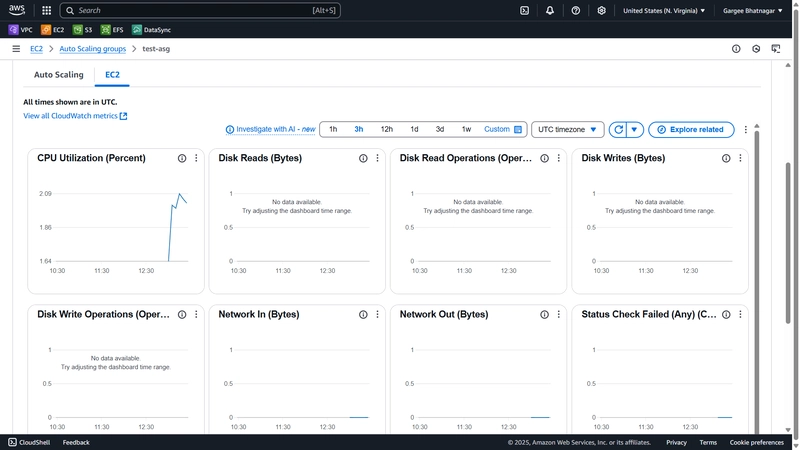The width and height of the screenshot is (800, 450).
Task: Open the AWS home logo
Action: pyautogui.click(x=16, y=10)
